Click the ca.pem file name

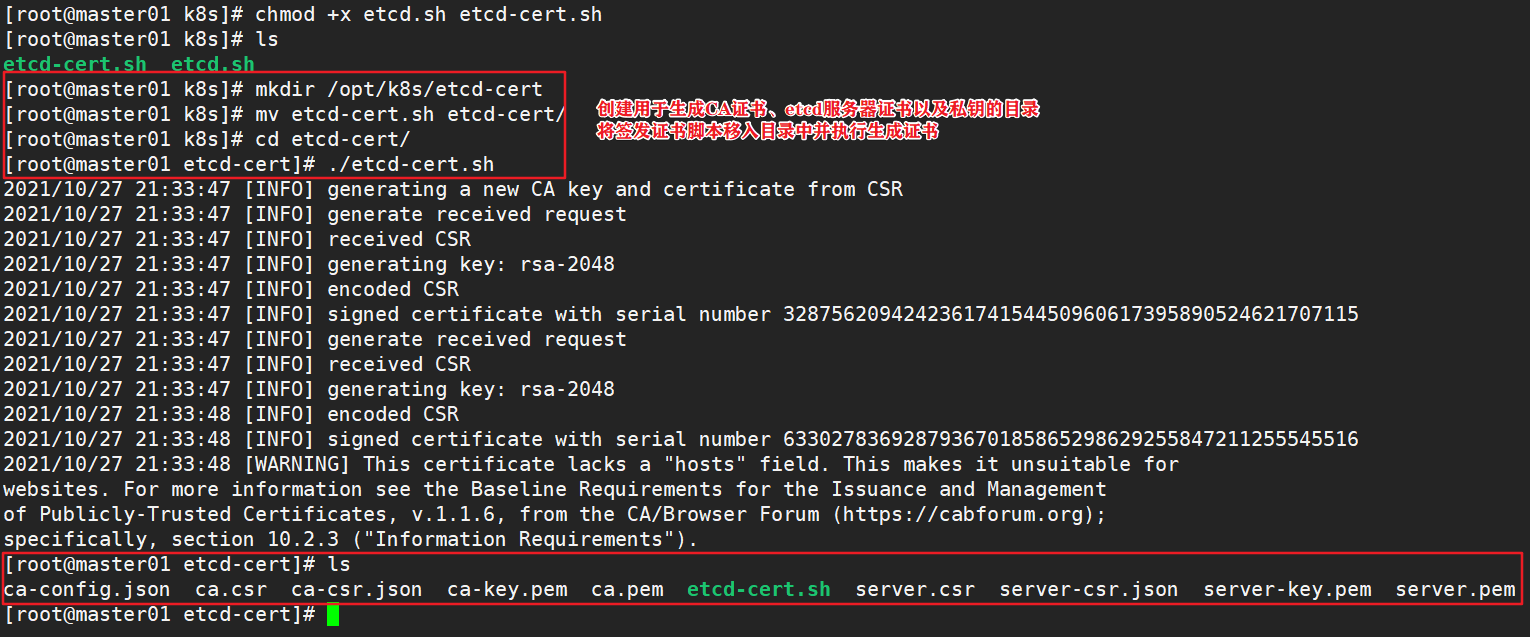click(x=626, y=589)
